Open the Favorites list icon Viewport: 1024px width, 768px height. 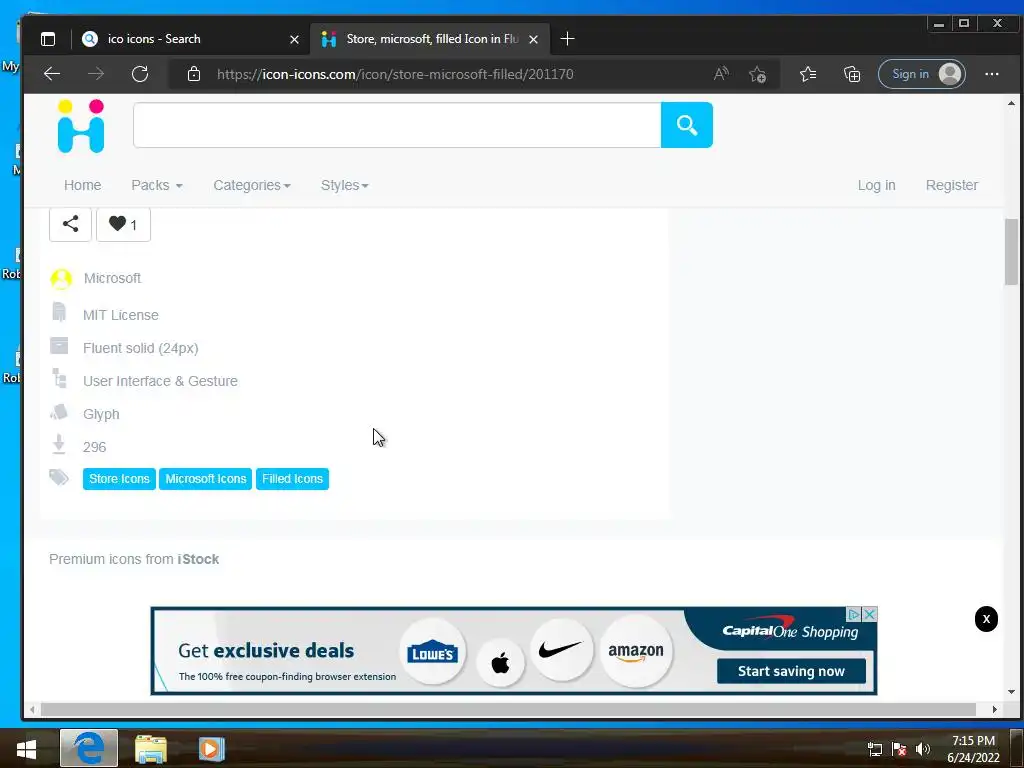pos(808,74)
